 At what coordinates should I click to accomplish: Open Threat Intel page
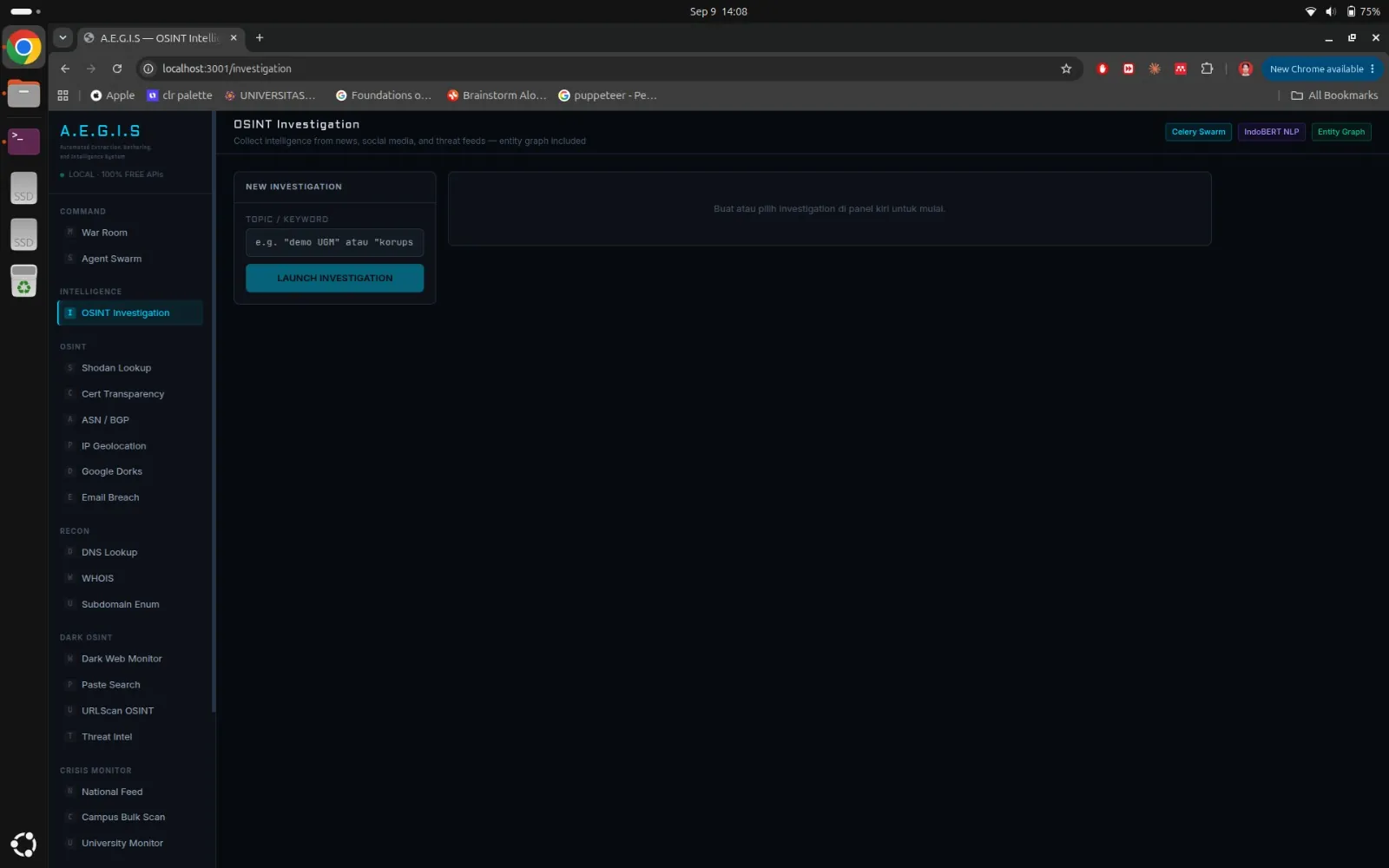pos(129,737)
